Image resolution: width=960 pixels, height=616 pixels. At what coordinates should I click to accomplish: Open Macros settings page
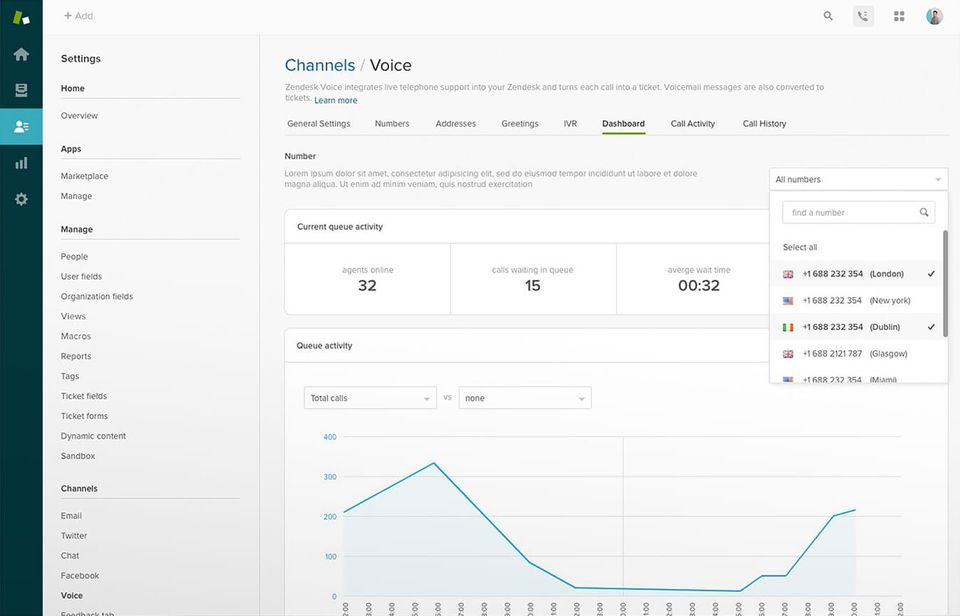[76, 336]
